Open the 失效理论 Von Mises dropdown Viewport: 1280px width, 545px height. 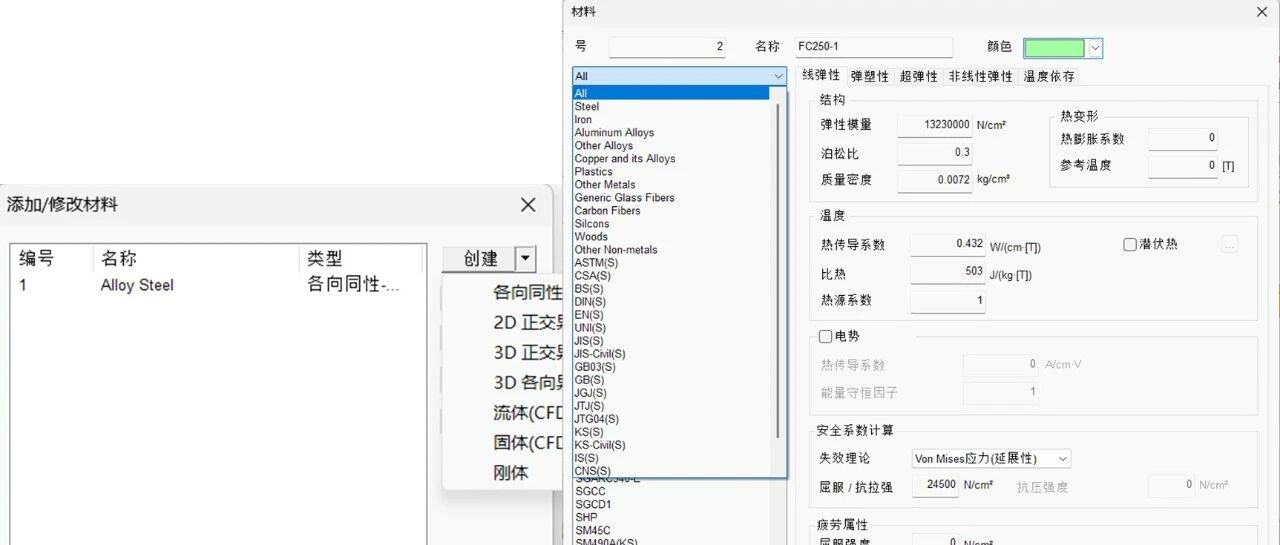[x=991, y=458]
